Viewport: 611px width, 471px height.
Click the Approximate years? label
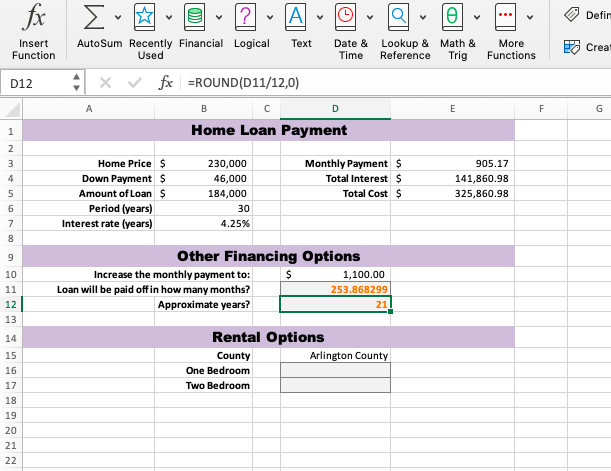[x=203, y=304]
